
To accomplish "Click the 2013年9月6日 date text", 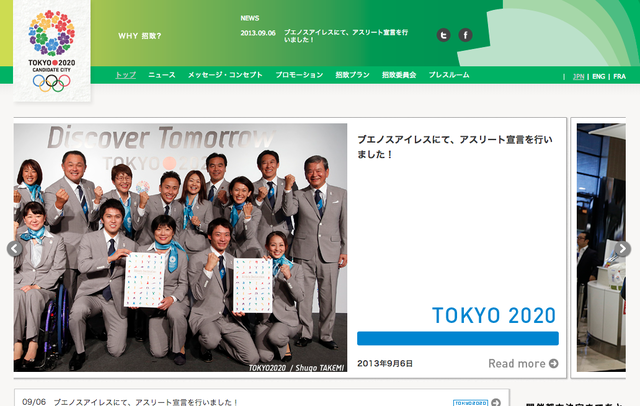I will point(385,363).
